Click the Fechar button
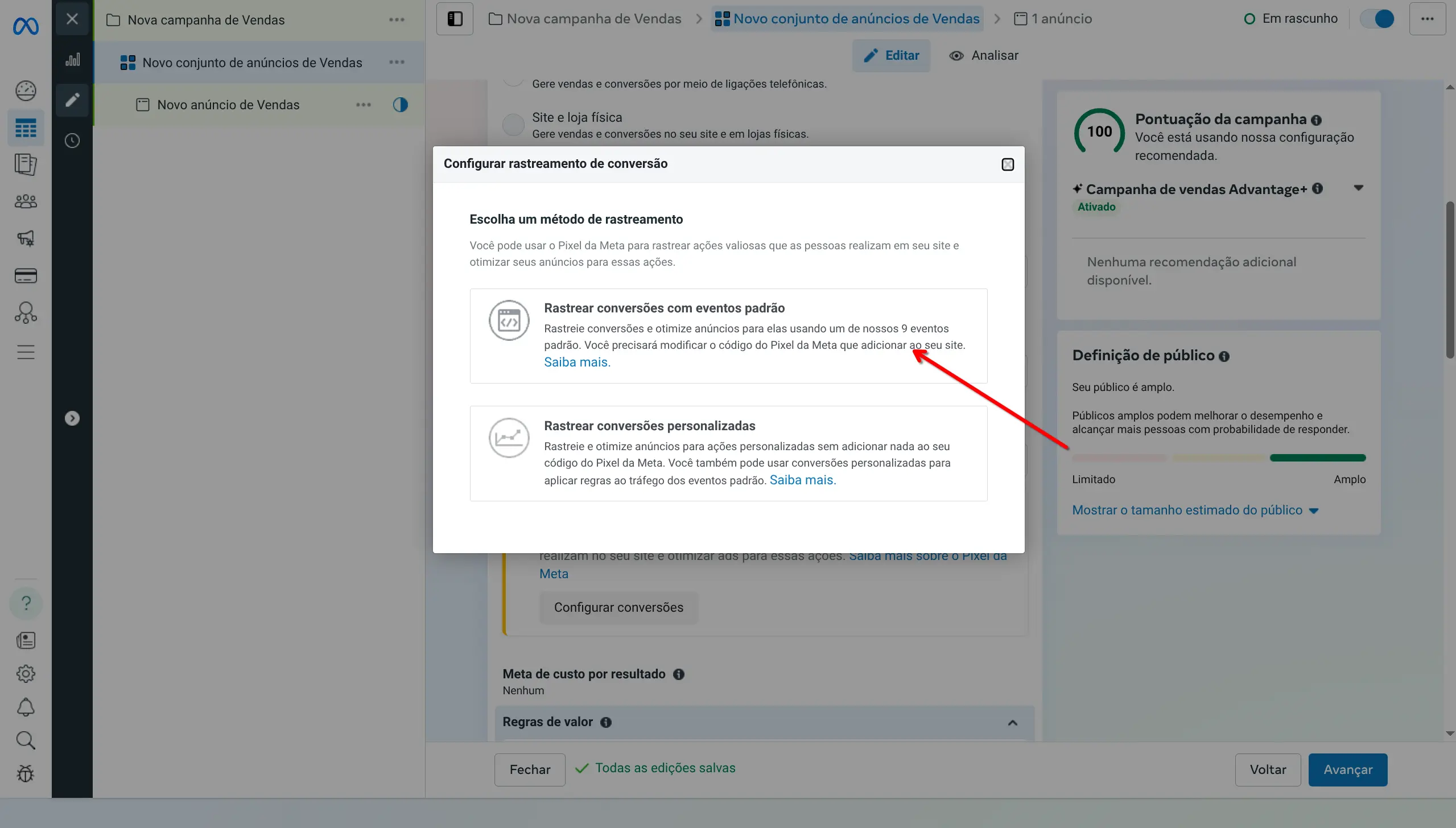Image resolution: width=1456 pixels, height=828 pixels. tap(530, 770)
